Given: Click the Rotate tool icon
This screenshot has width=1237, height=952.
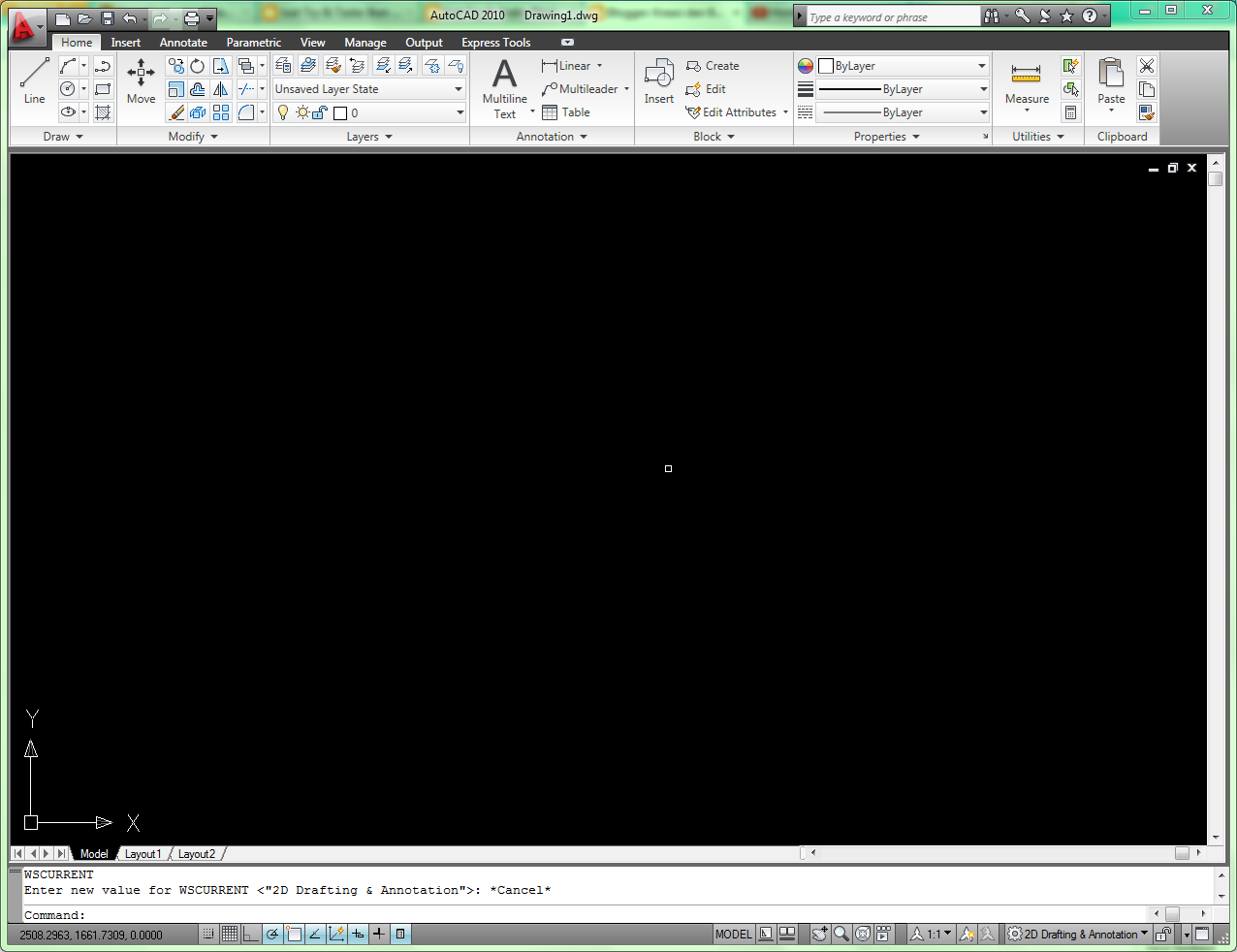Looking at the screenshot, I should (198, 66).
